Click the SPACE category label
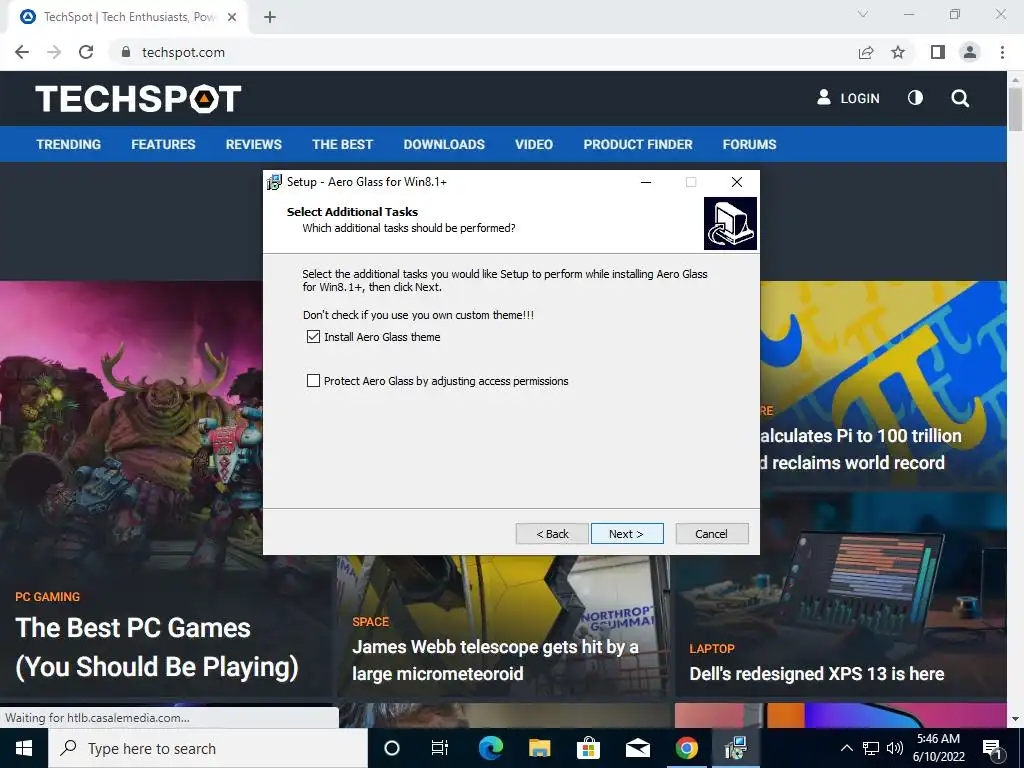 click(x=371, y=622)
